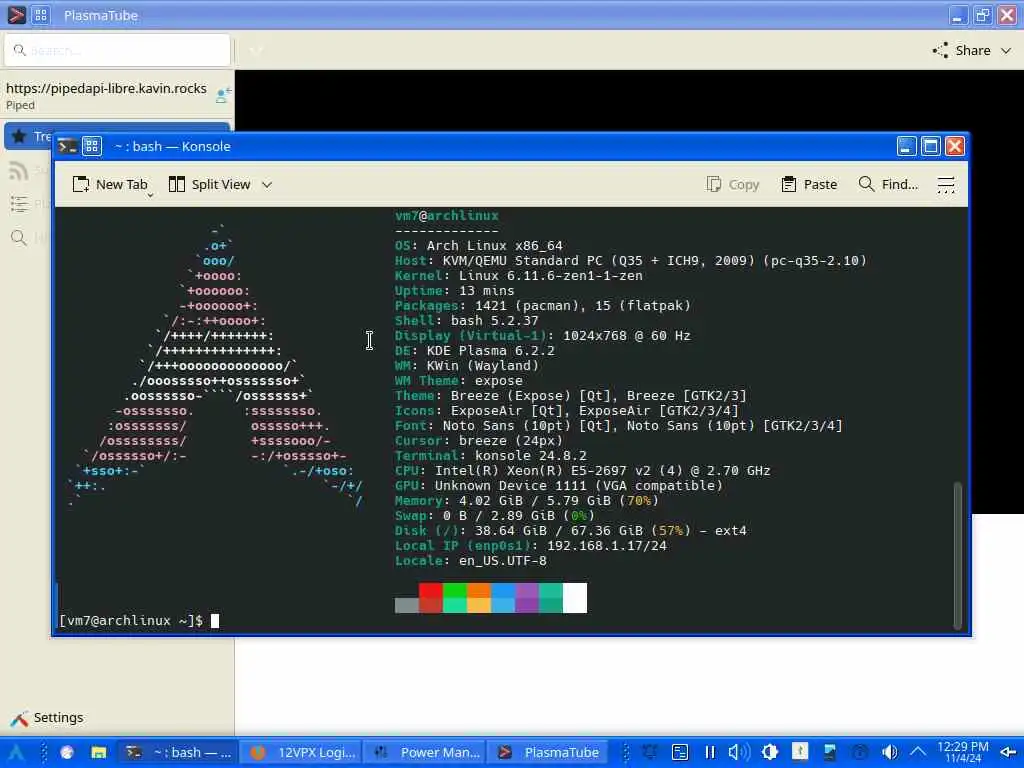
Task: Click the clock showing 12:29 PM
Action: (963, 752)
